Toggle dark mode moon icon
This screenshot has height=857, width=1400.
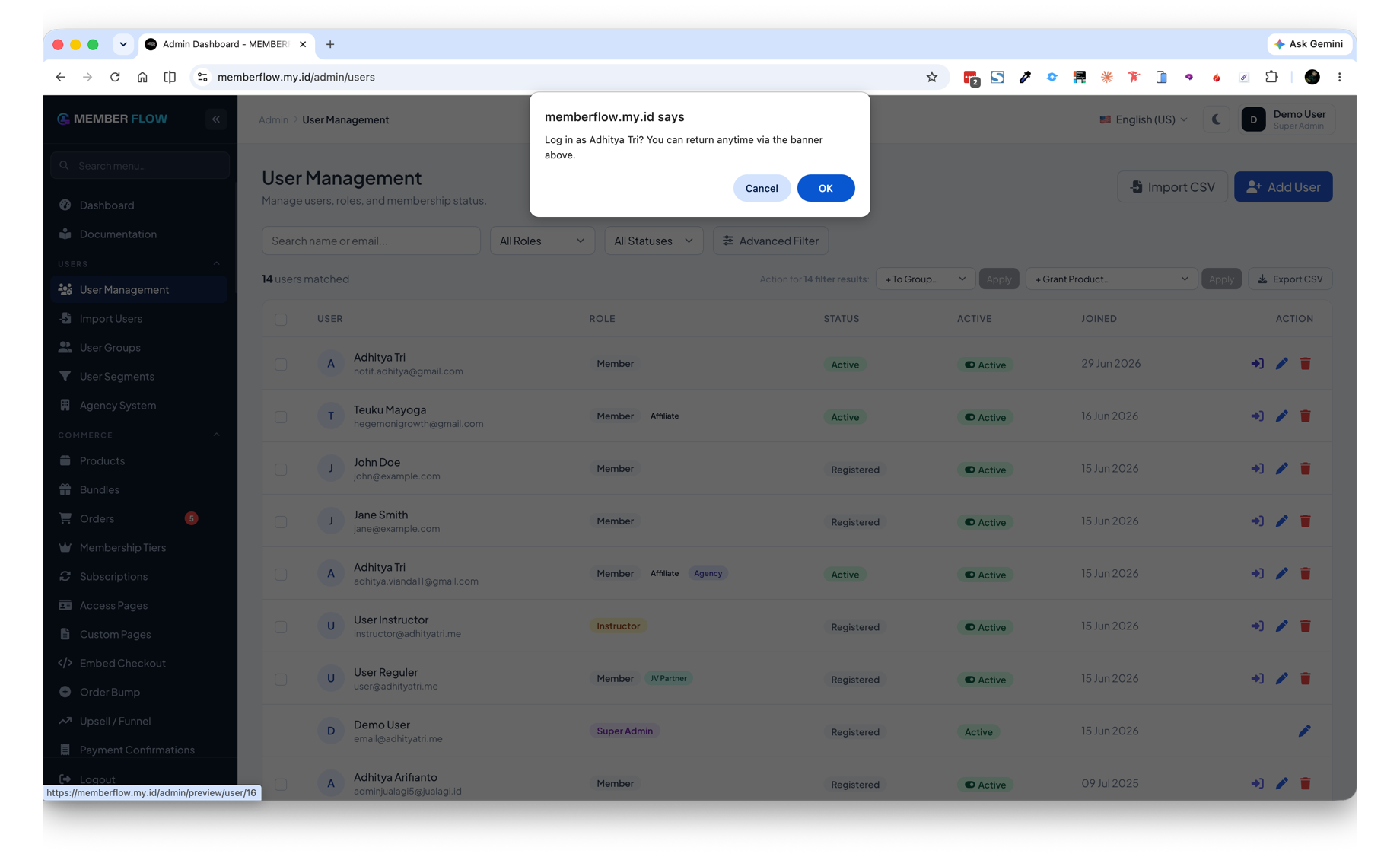point(1217,119)
